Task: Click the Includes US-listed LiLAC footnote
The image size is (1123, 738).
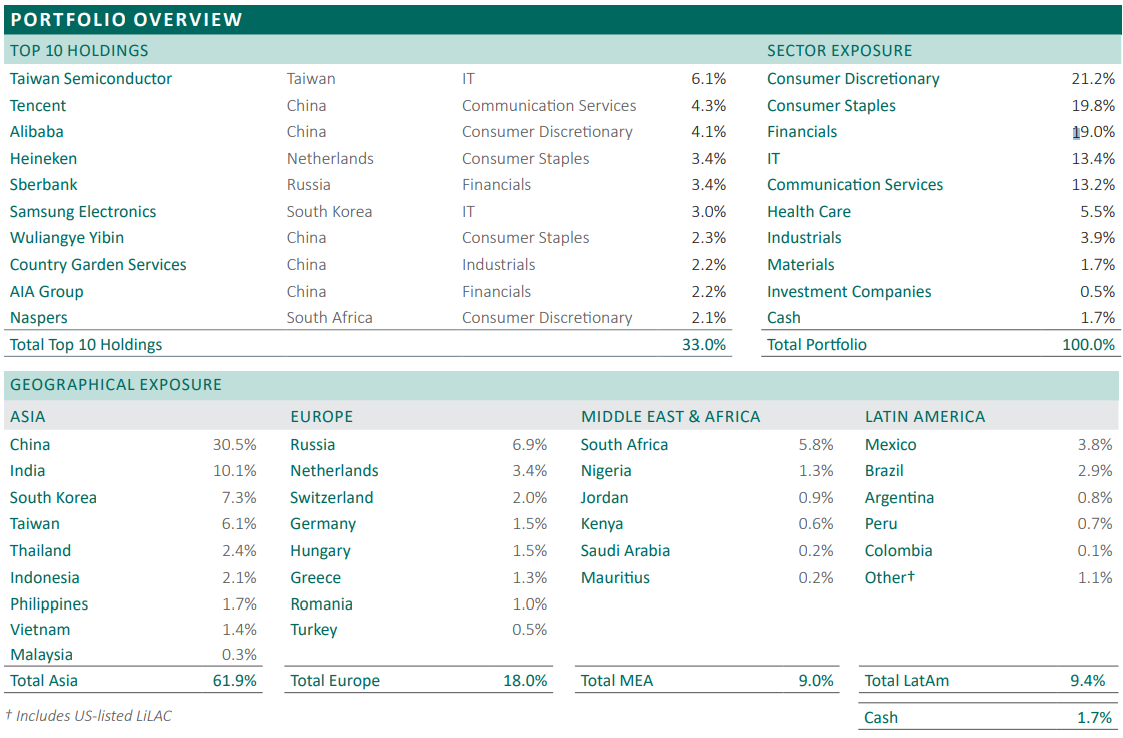Action: pos(81,715)
